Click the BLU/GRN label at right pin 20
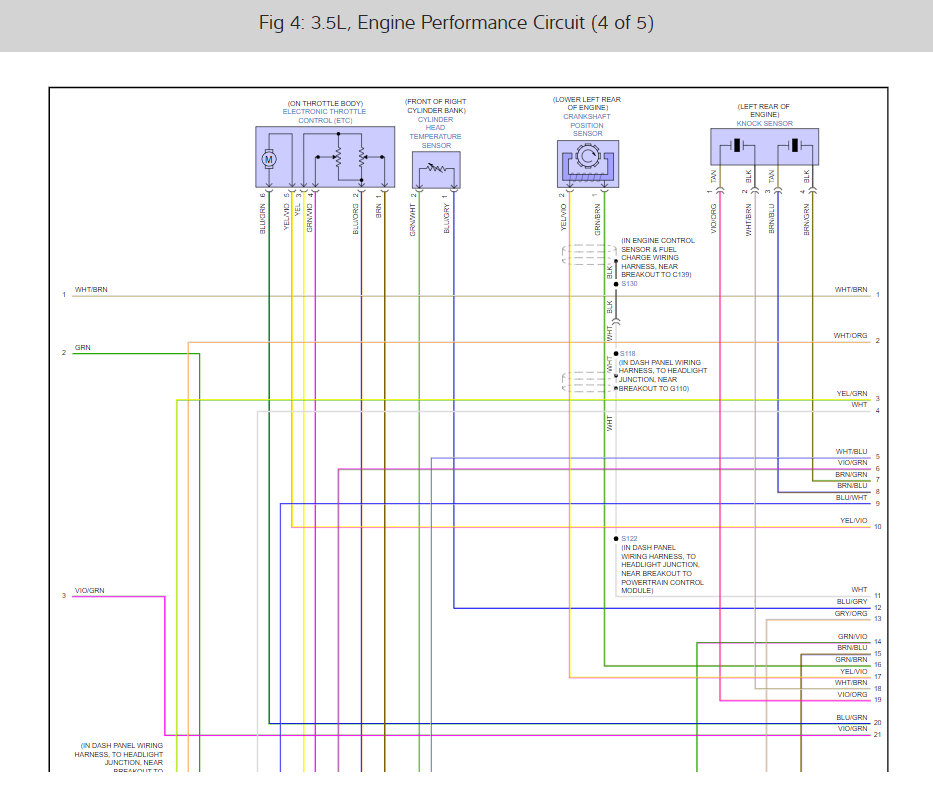Image resolution: width=933 pixels, height=799 pixels. [851, 717]
